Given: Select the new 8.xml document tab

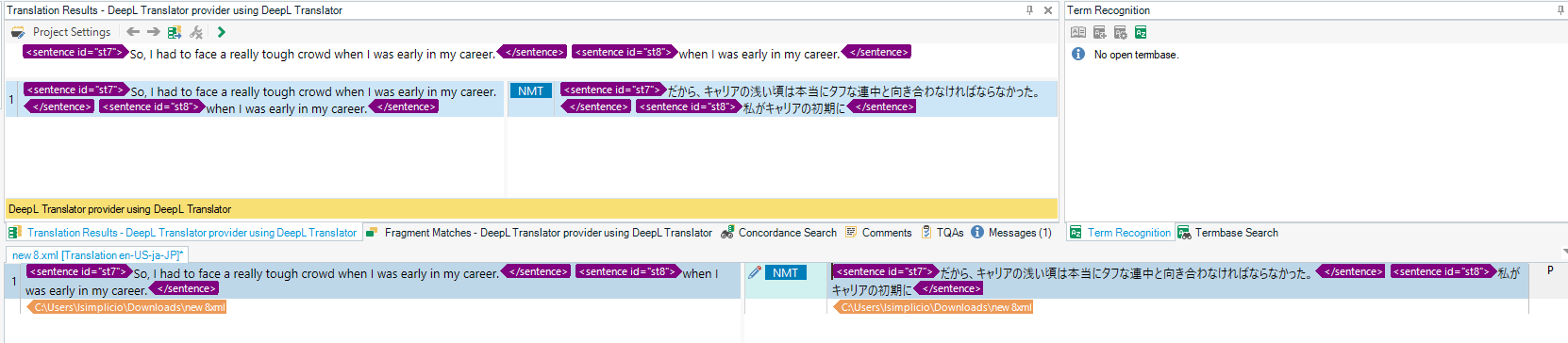Looking at the screenshot, I should click(97, 255).
